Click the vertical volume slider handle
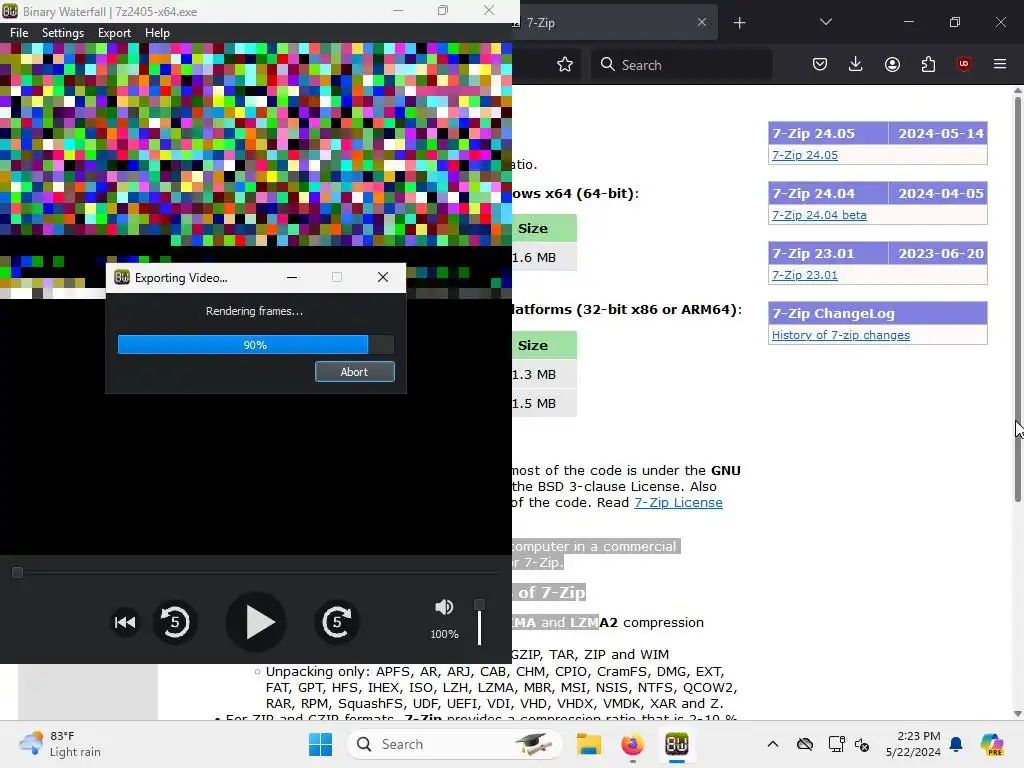Viewport: 1024px width, 768px height. [x=479, y=605]
